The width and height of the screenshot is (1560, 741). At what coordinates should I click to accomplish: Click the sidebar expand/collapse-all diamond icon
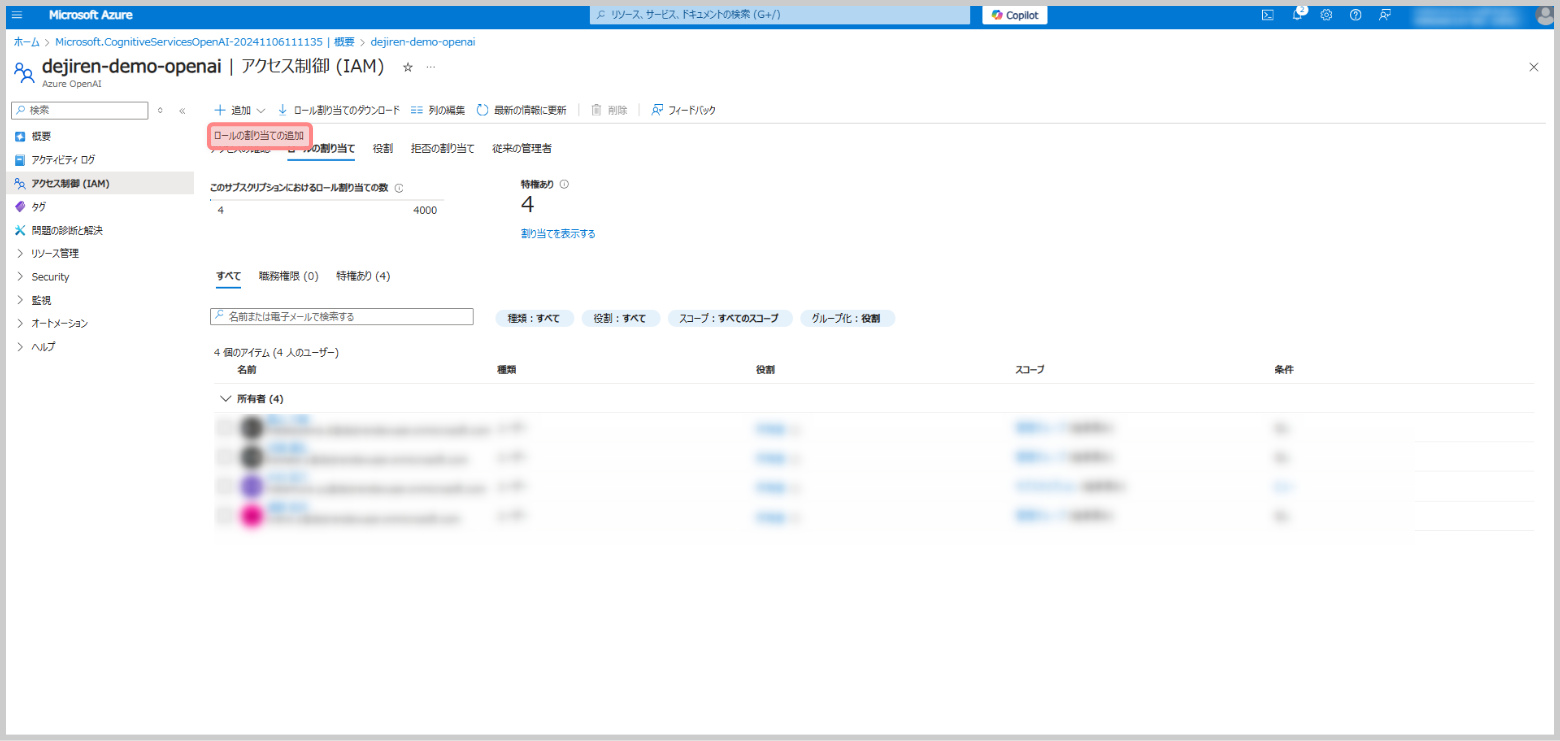[160, 110]
